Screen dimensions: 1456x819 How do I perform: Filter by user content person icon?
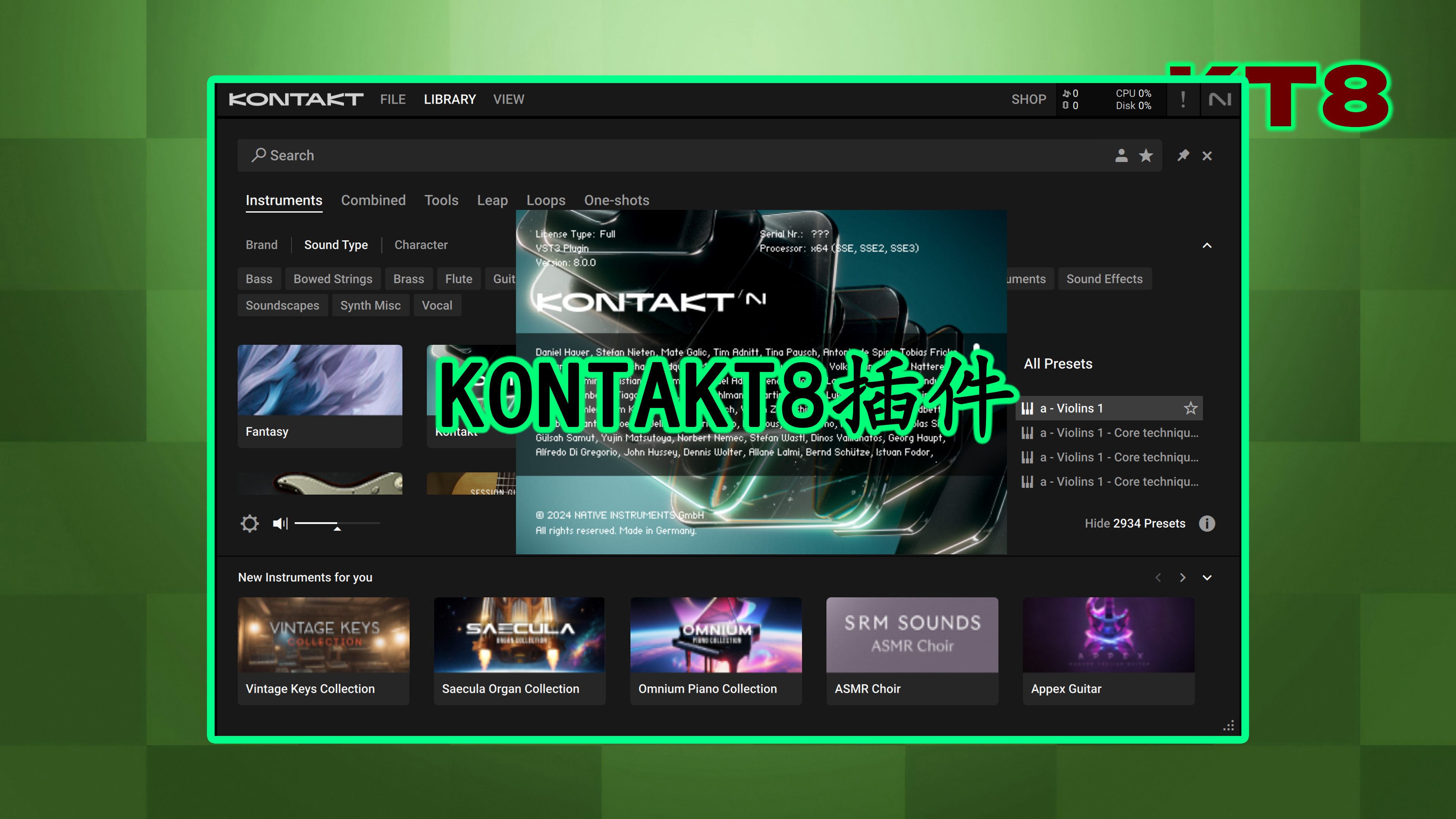[x=1122, y=155]
